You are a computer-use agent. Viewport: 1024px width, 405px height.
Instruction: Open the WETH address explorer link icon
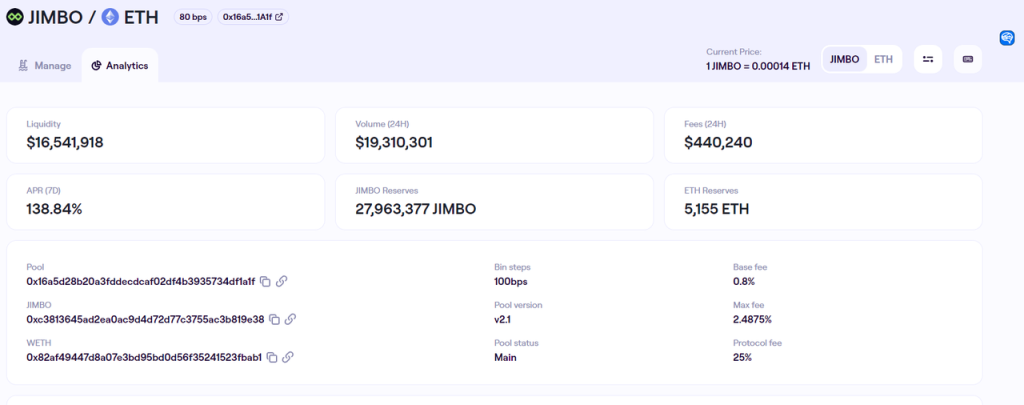tap(288, 357)
